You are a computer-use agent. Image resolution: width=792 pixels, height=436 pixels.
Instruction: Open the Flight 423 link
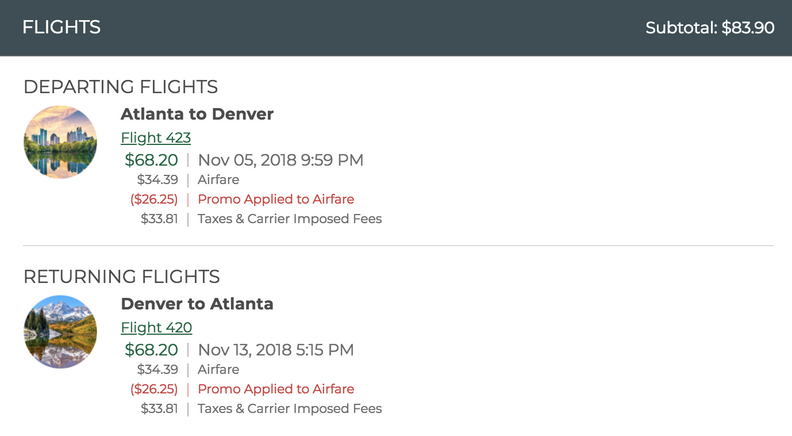155,138
